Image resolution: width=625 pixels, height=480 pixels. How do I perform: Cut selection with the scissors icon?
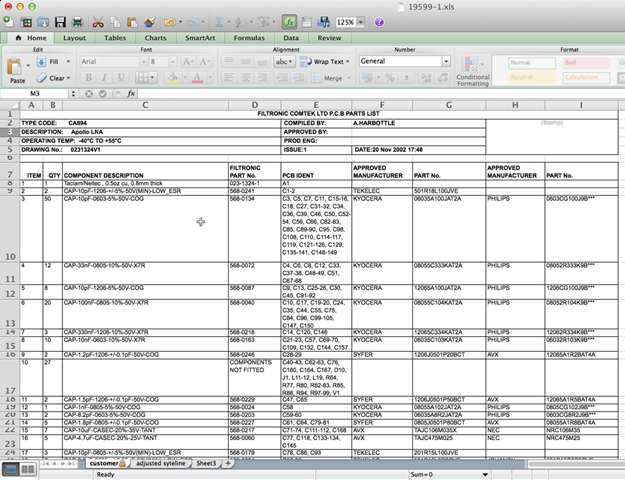tap(98, 22)
